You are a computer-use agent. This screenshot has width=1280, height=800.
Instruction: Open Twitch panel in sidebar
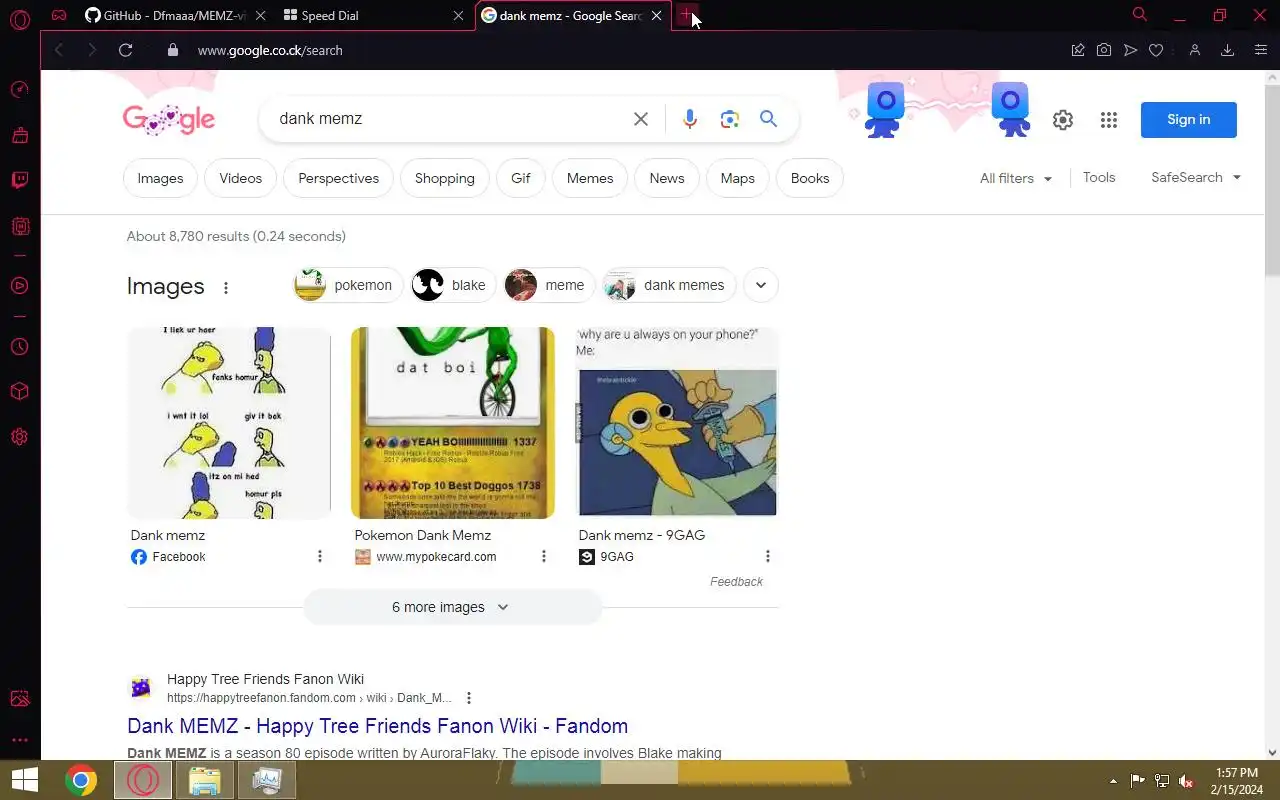click(x=19, y=181)
